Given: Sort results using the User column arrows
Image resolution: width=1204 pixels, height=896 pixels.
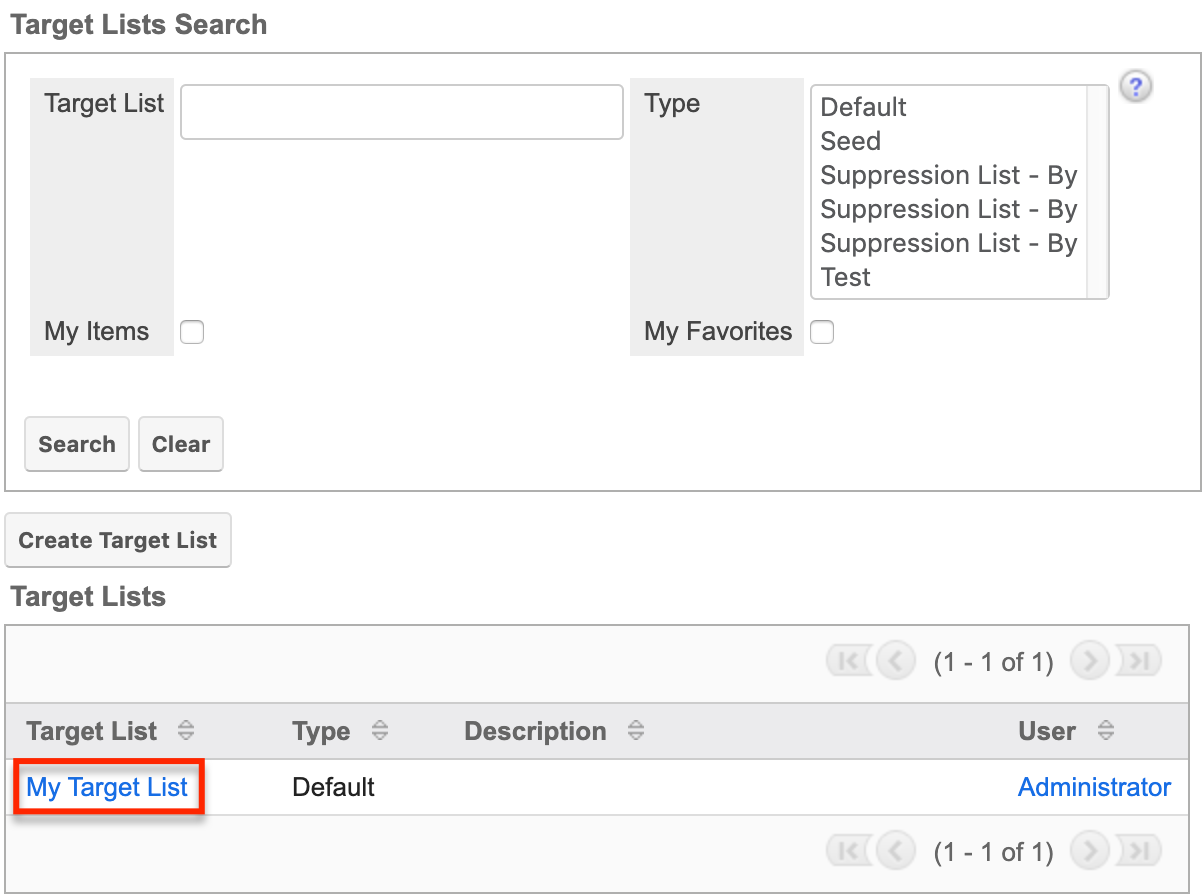Looking at the screenshot, I should (1106, 731).
